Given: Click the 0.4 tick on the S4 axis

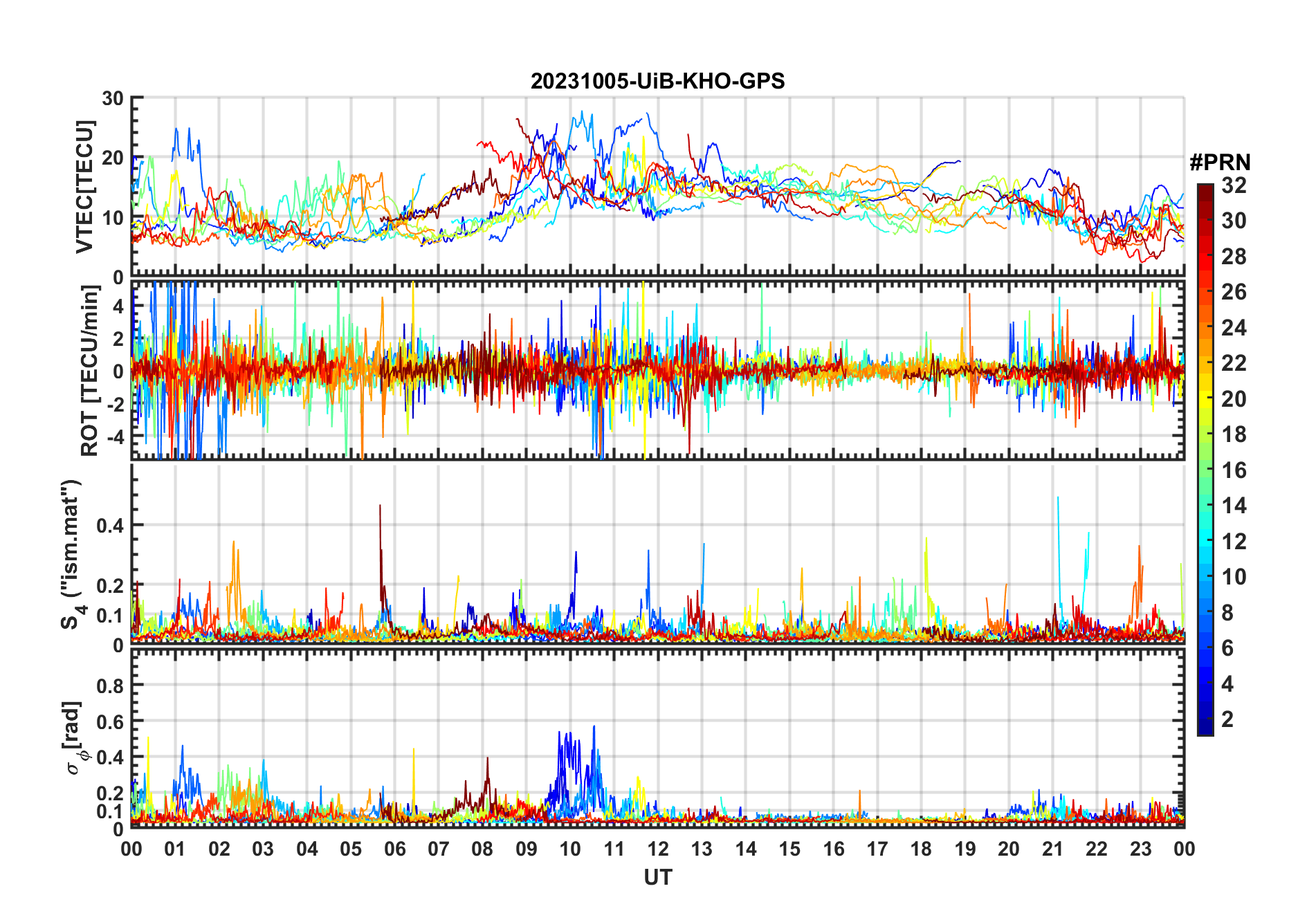Looking at the screenshot, I should click(x=110, y=526).
